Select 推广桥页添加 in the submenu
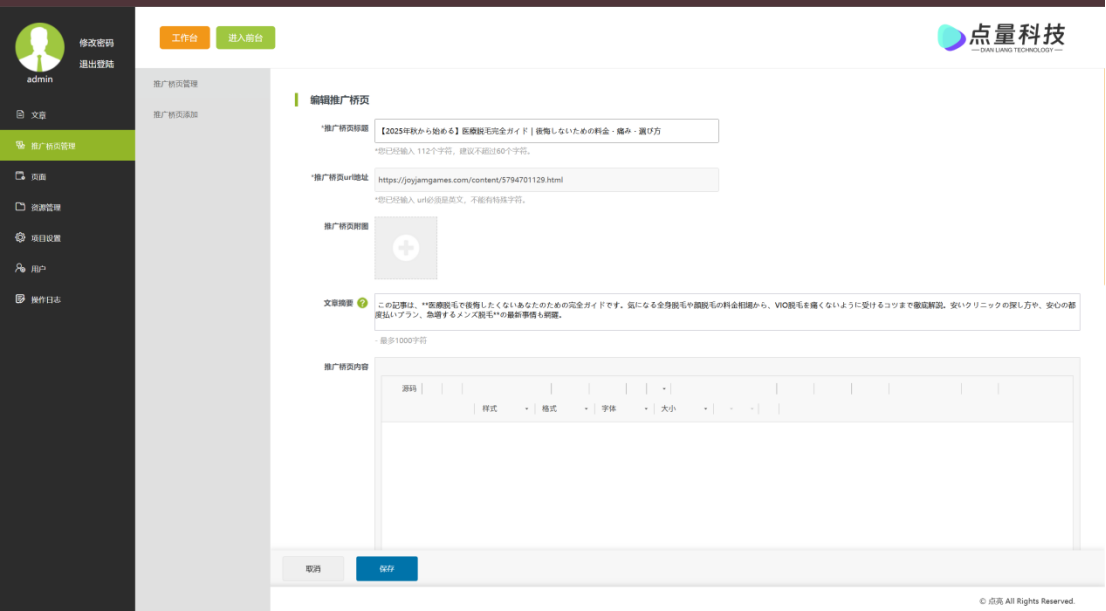This screenshot has width=1106, height=611. point(176,115)
